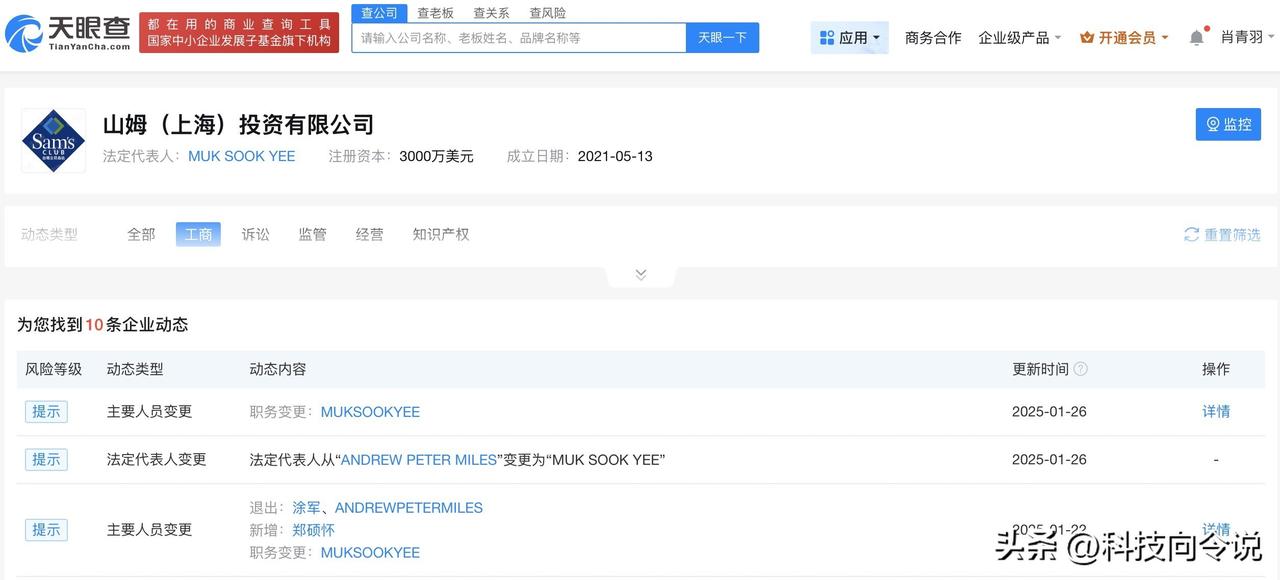
Task: Click the red promotional banner 都在用的商业查询工具
Action: pos(239,33)
